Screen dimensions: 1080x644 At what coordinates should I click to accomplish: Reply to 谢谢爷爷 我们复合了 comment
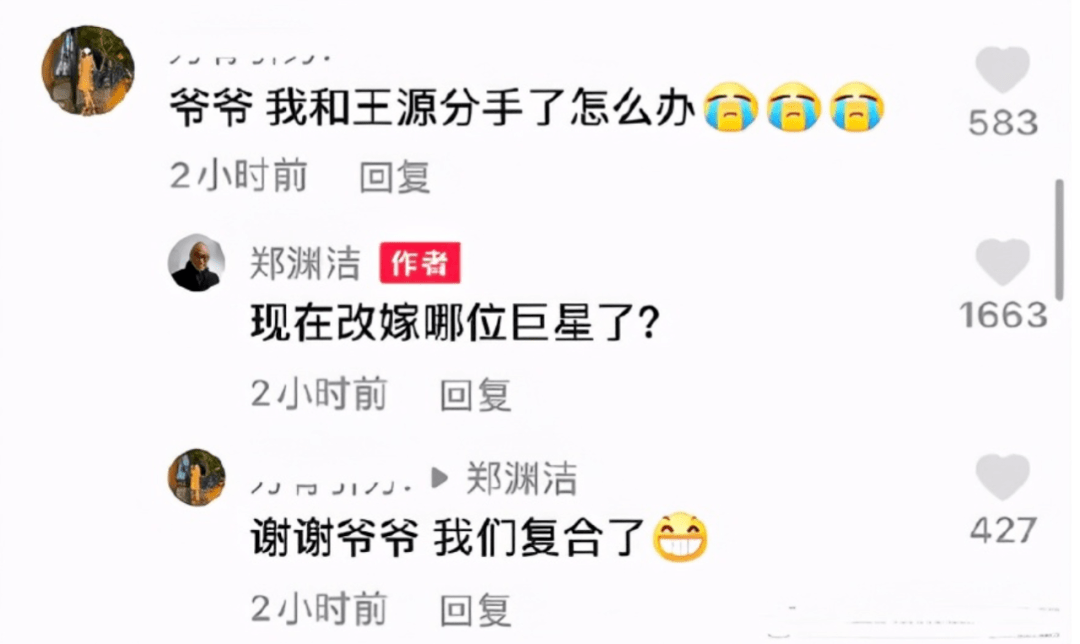click(x=475, y=610)
